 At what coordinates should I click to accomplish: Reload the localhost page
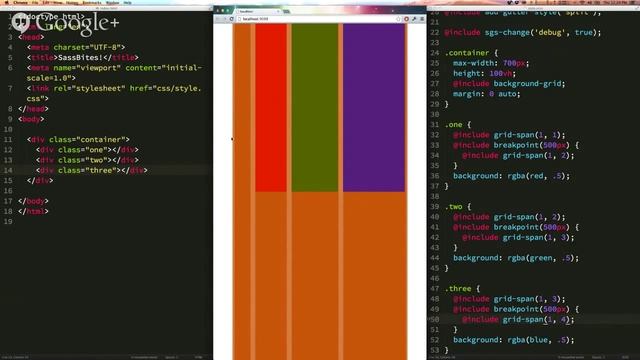pyautogui.click(x=231, y=19)
